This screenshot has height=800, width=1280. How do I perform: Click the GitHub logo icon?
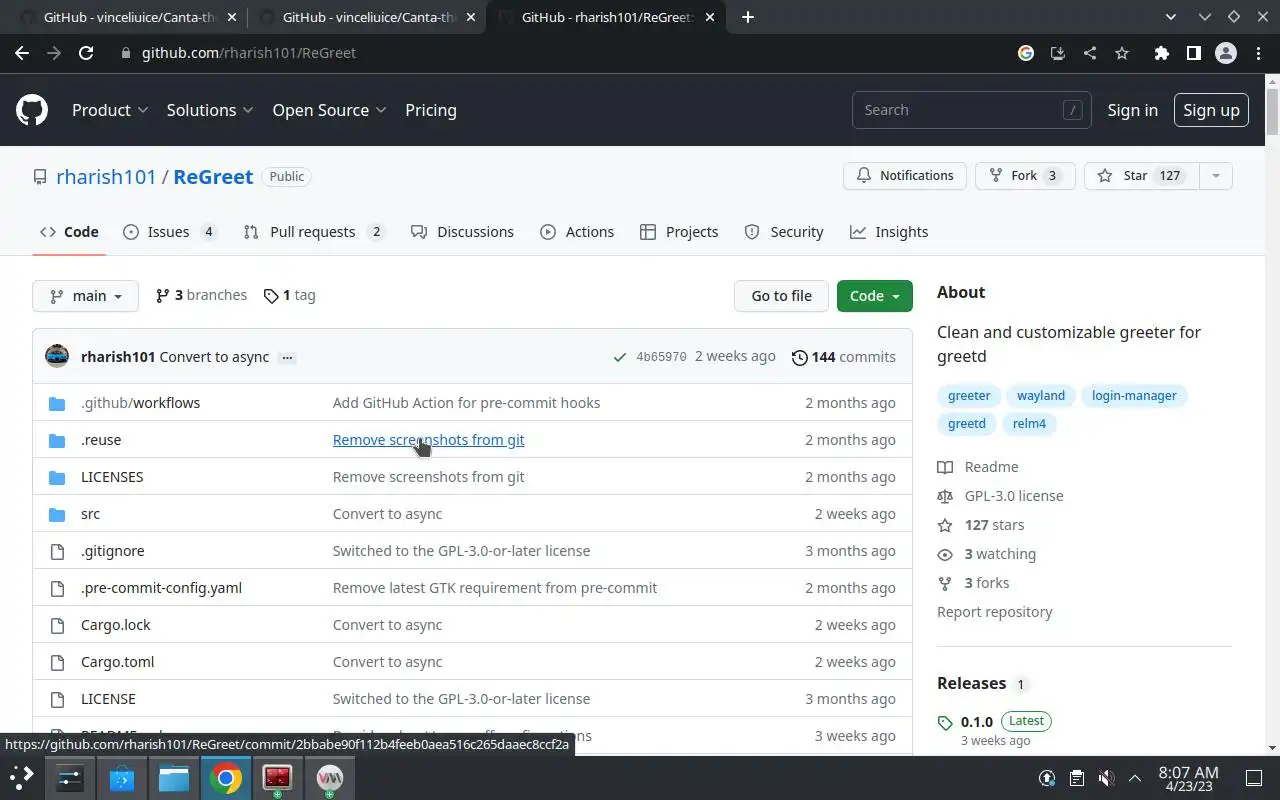32,110
